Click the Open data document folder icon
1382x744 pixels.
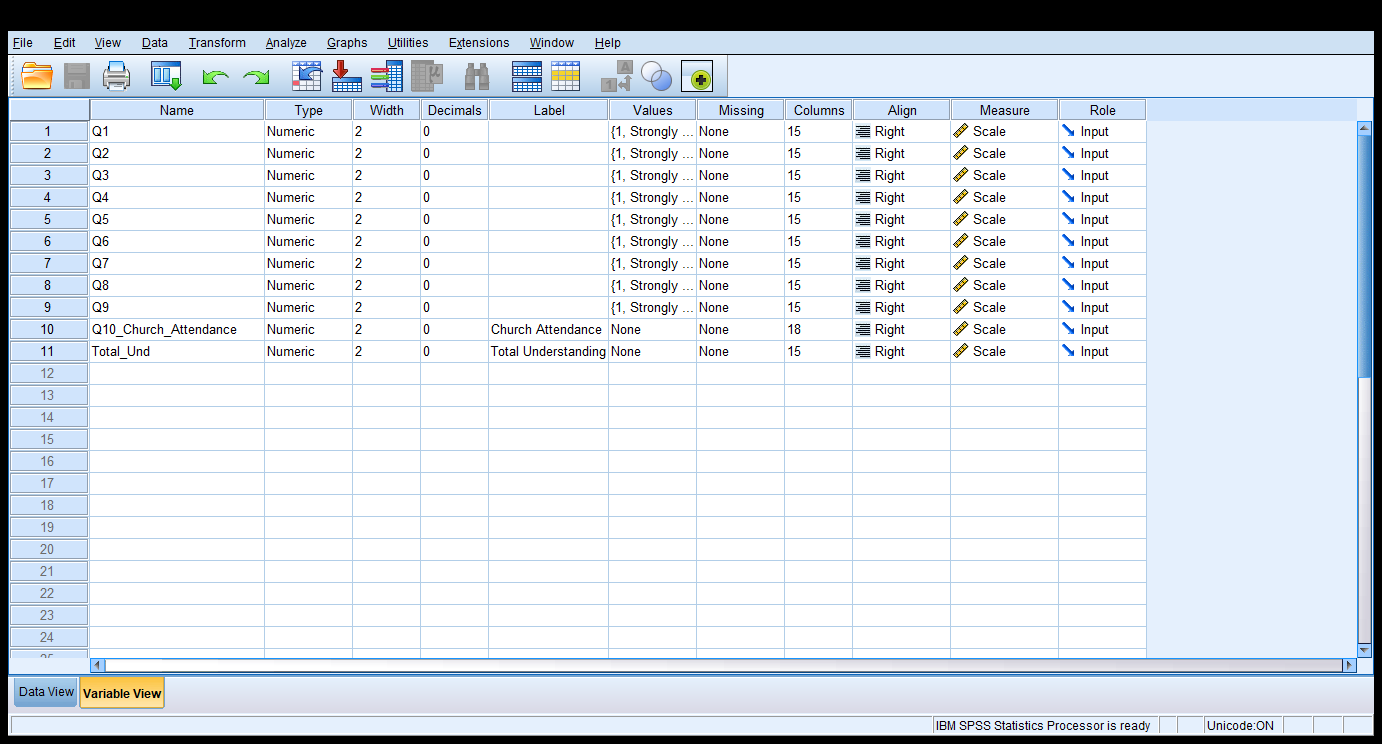click(x=37, y=76)
